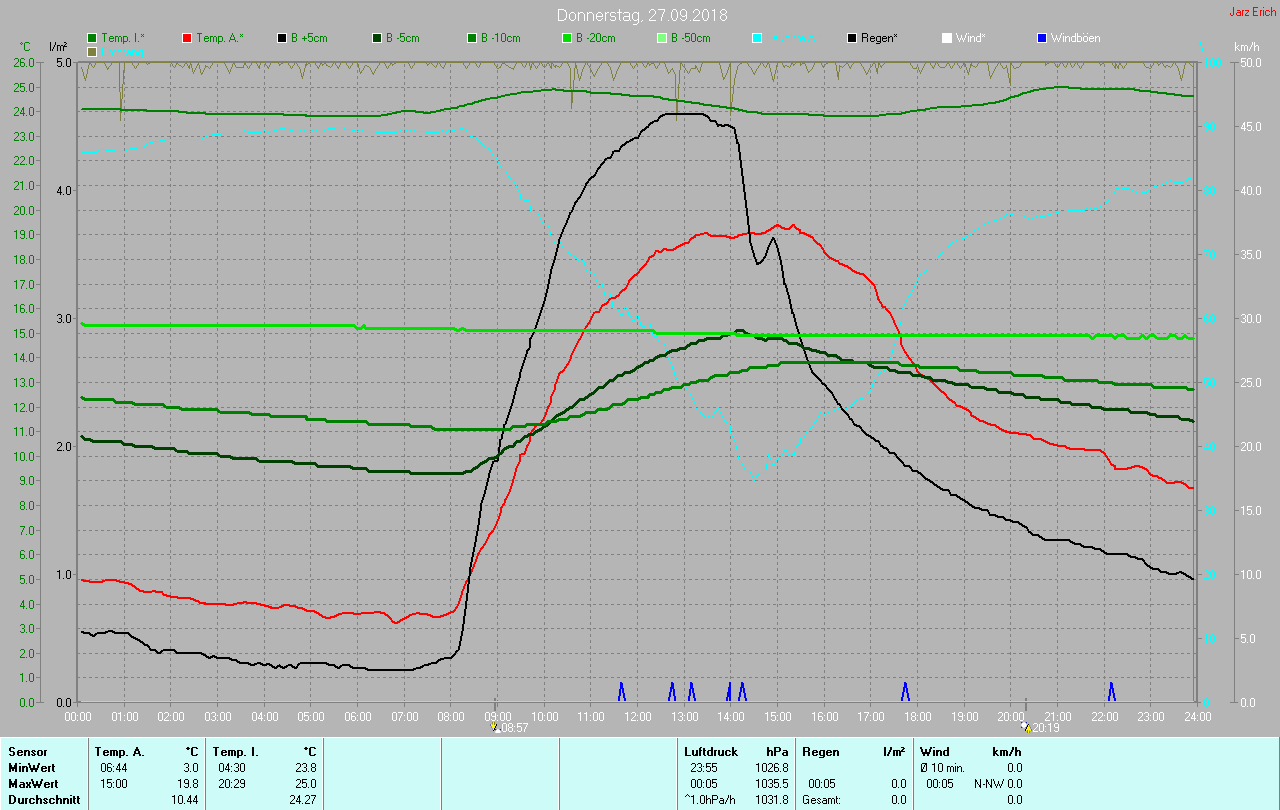Screen dimensions: 1280x810
Task: Click the 'N-NW 0.0' wind direction value
Action: 998,784
